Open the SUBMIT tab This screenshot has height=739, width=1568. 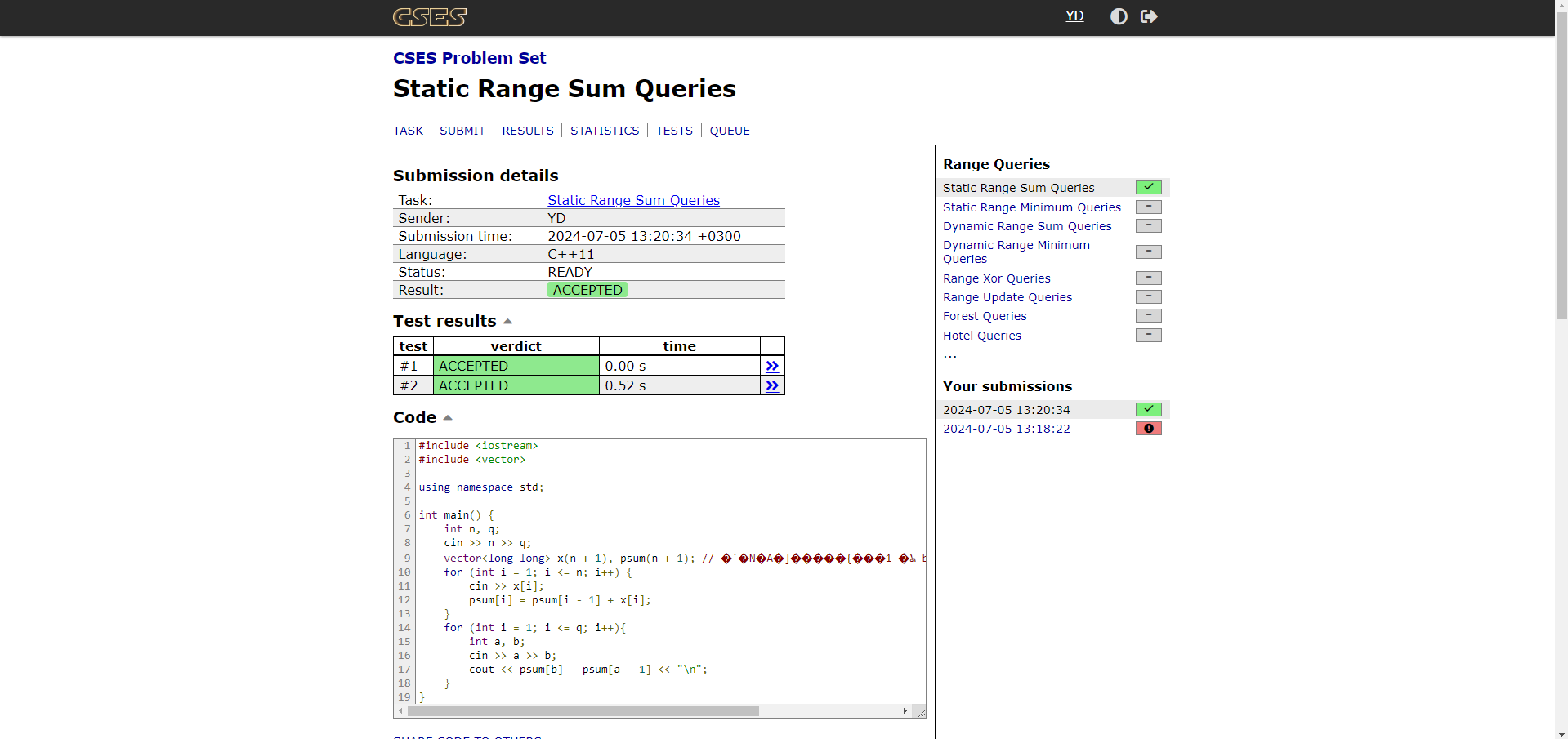[462, 131]
